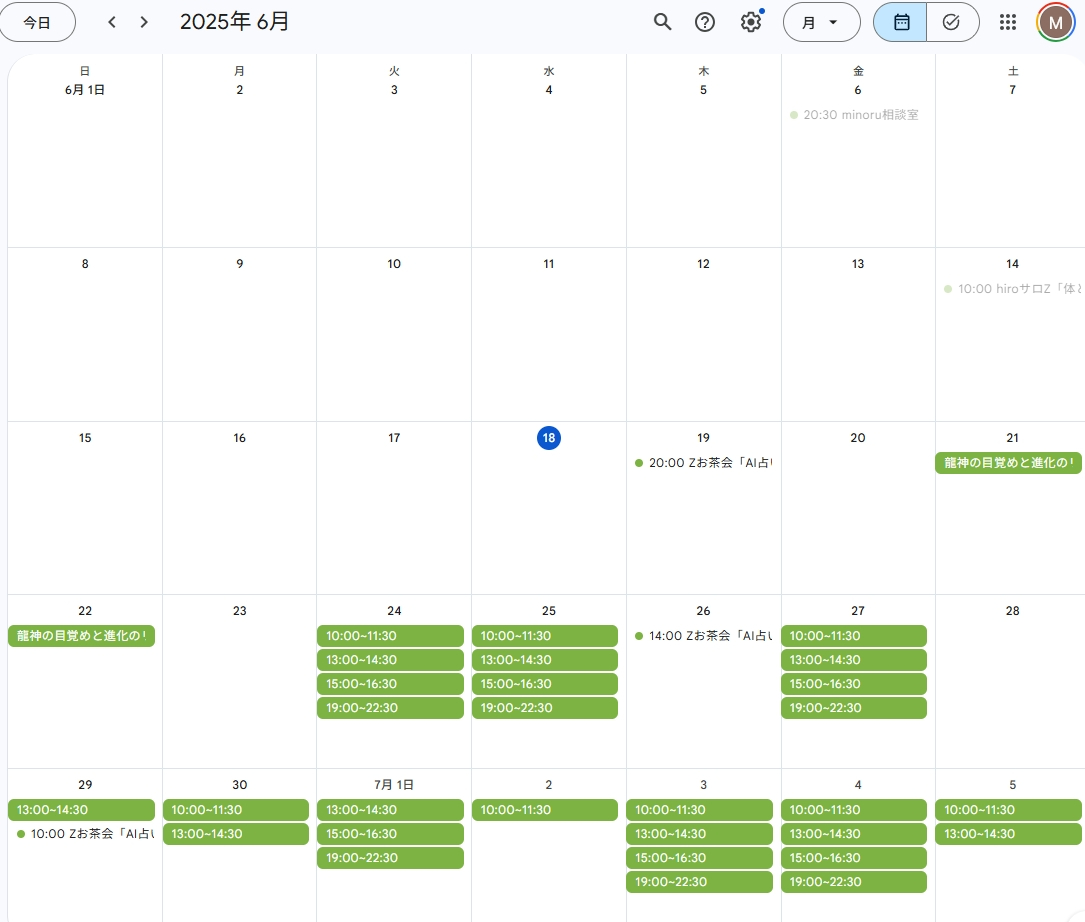
Task: Select June 29 13:00~14:30 event
Action: (81, 810)
